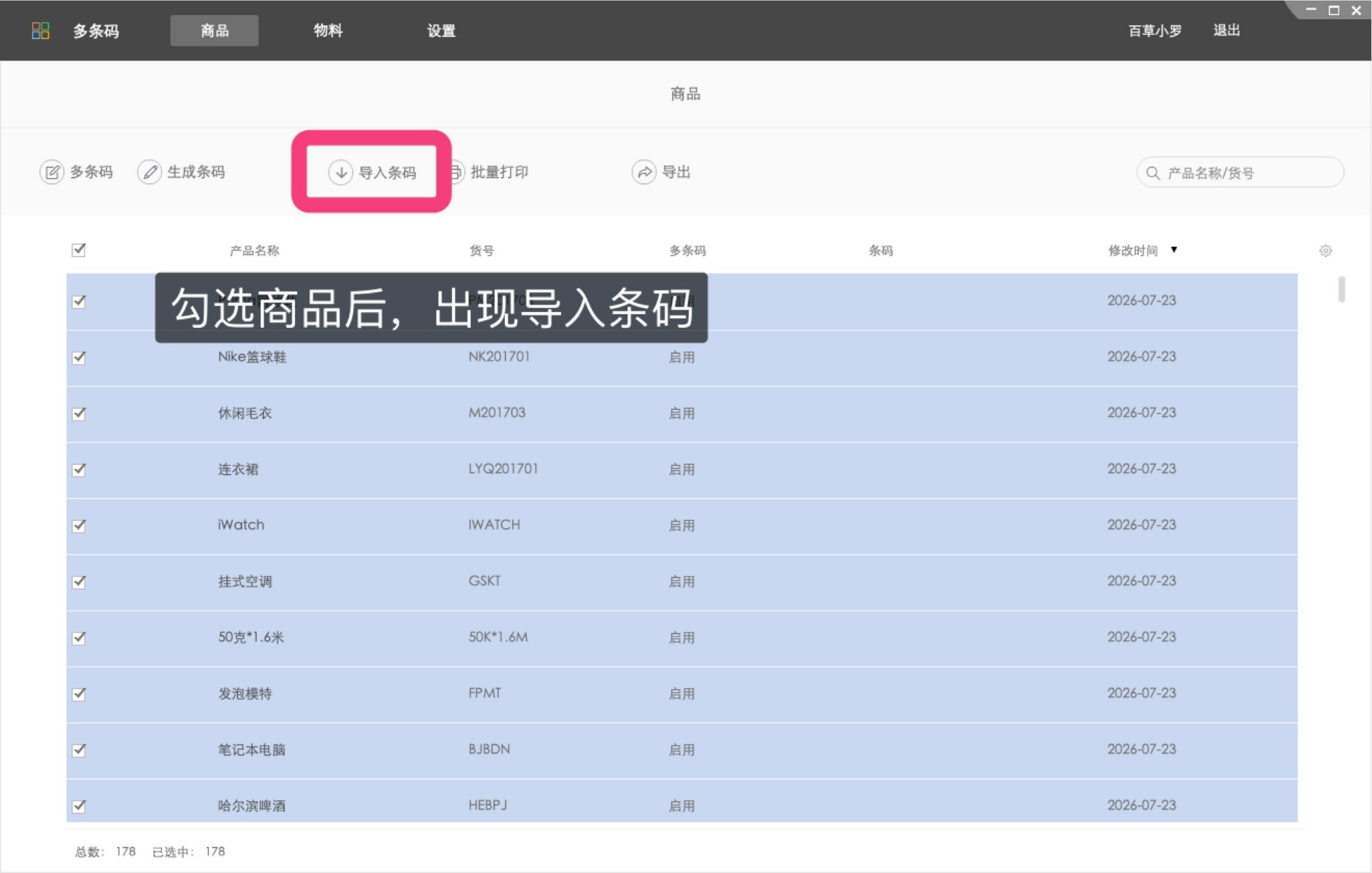The height and width of the screenshot is (873, 1372).
Task: Click the 导入条码 button label
Action: (x=388, y=173)
